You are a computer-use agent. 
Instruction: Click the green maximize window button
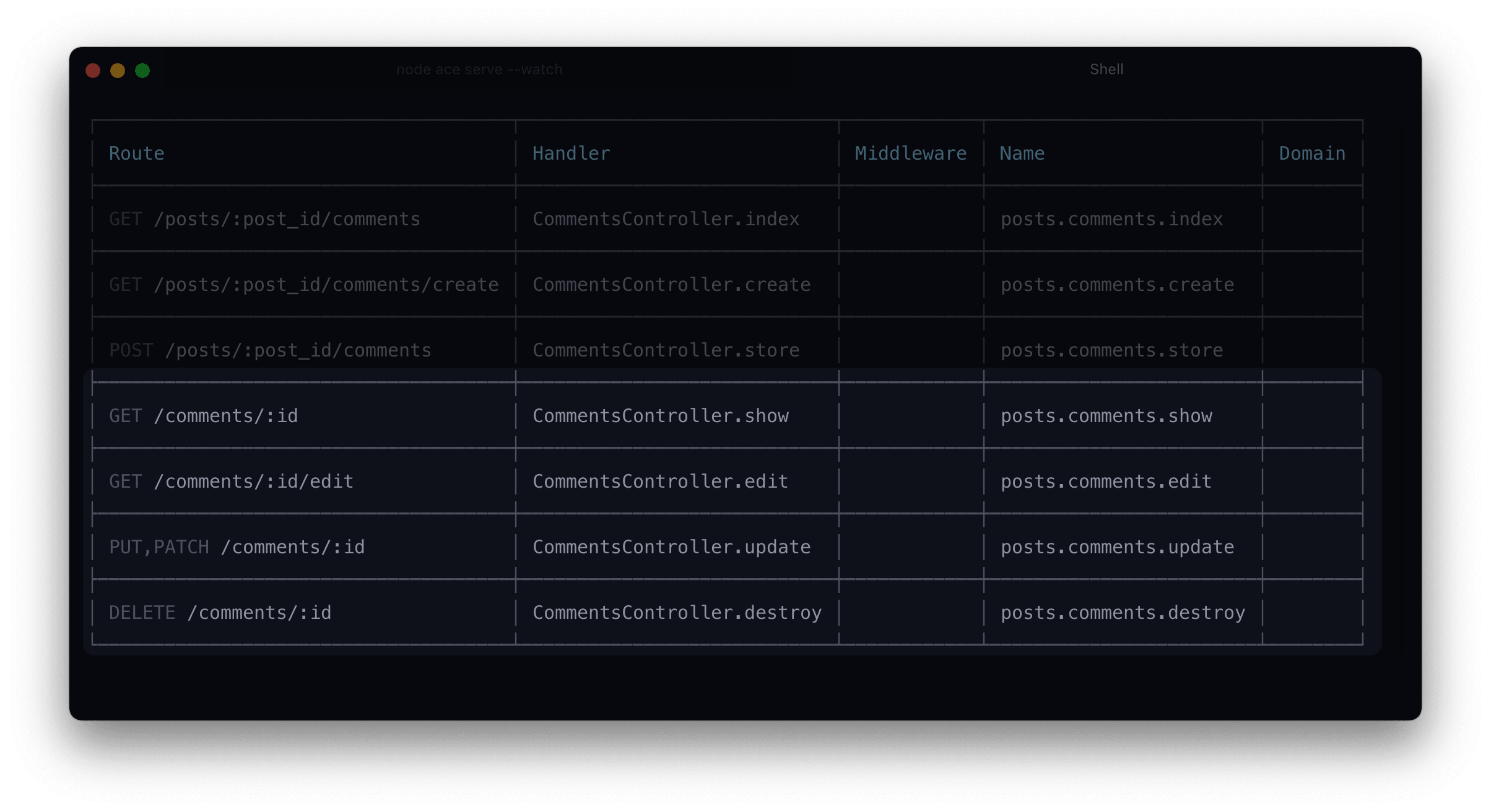pyautogui.click(x=142, y=71)
